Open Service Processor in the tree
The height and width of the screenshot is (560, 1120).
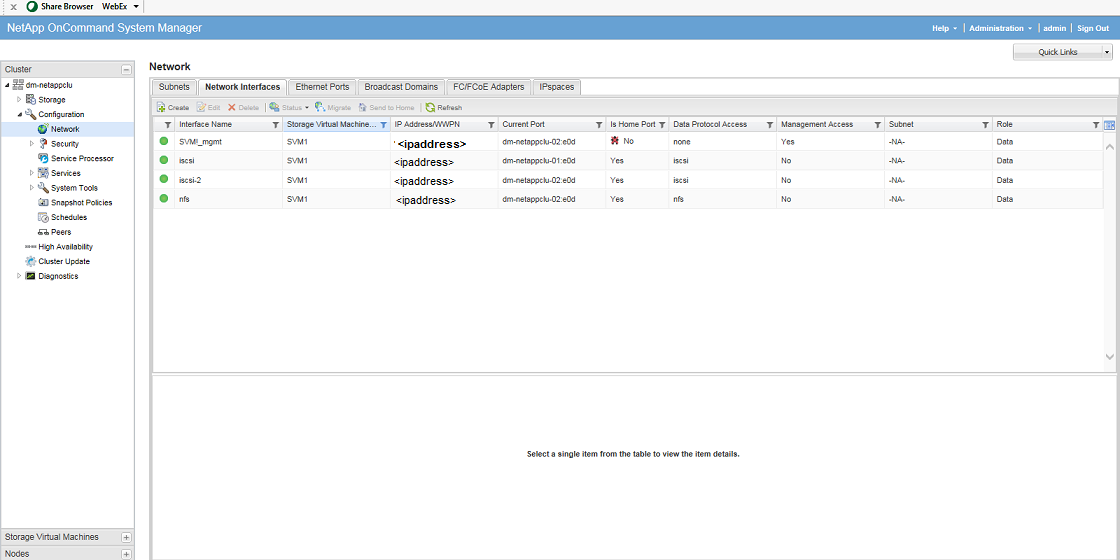[x=82, y=159]
